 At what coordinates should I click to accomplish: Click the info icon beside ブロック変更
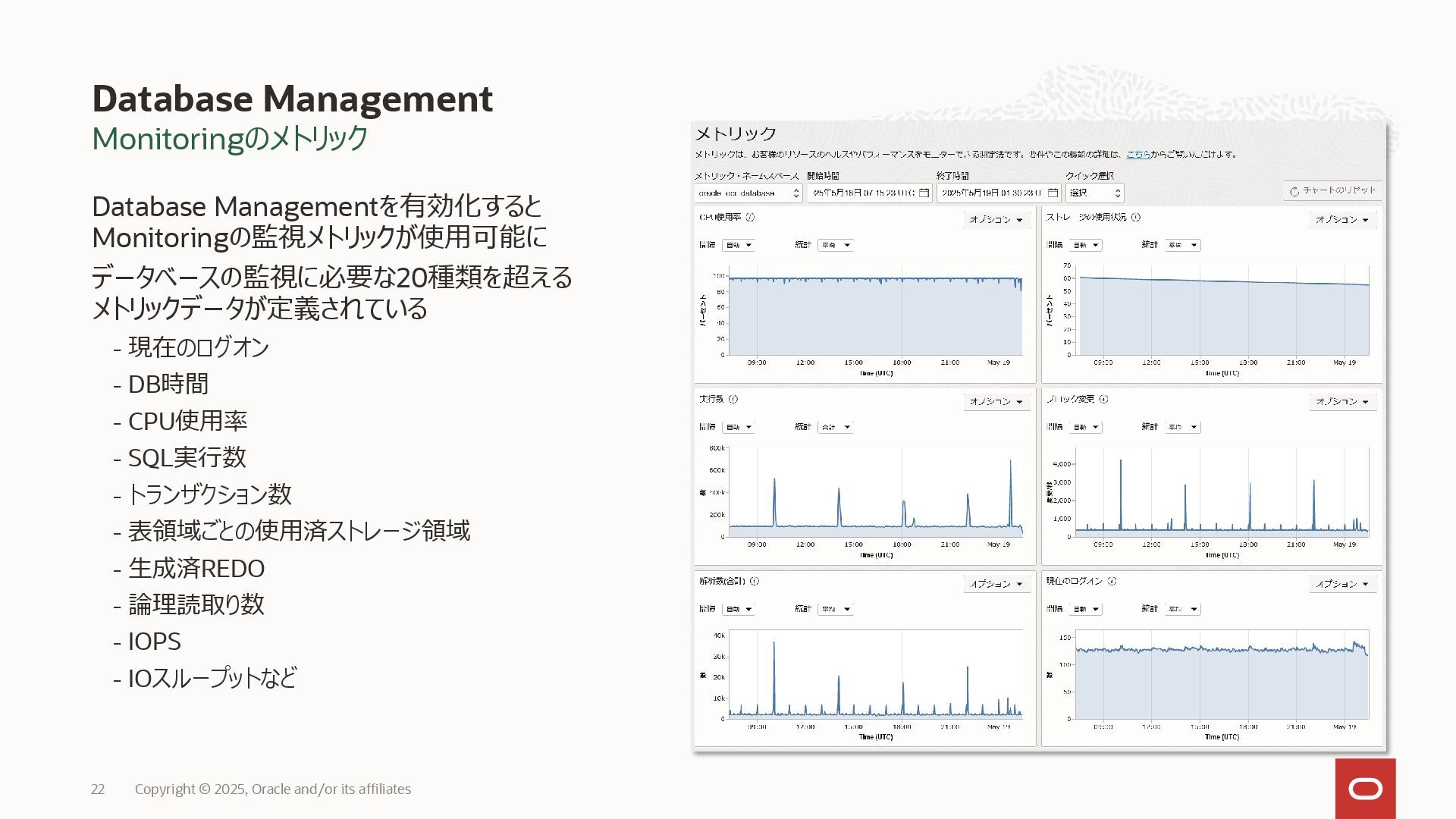coord(1103,399)
